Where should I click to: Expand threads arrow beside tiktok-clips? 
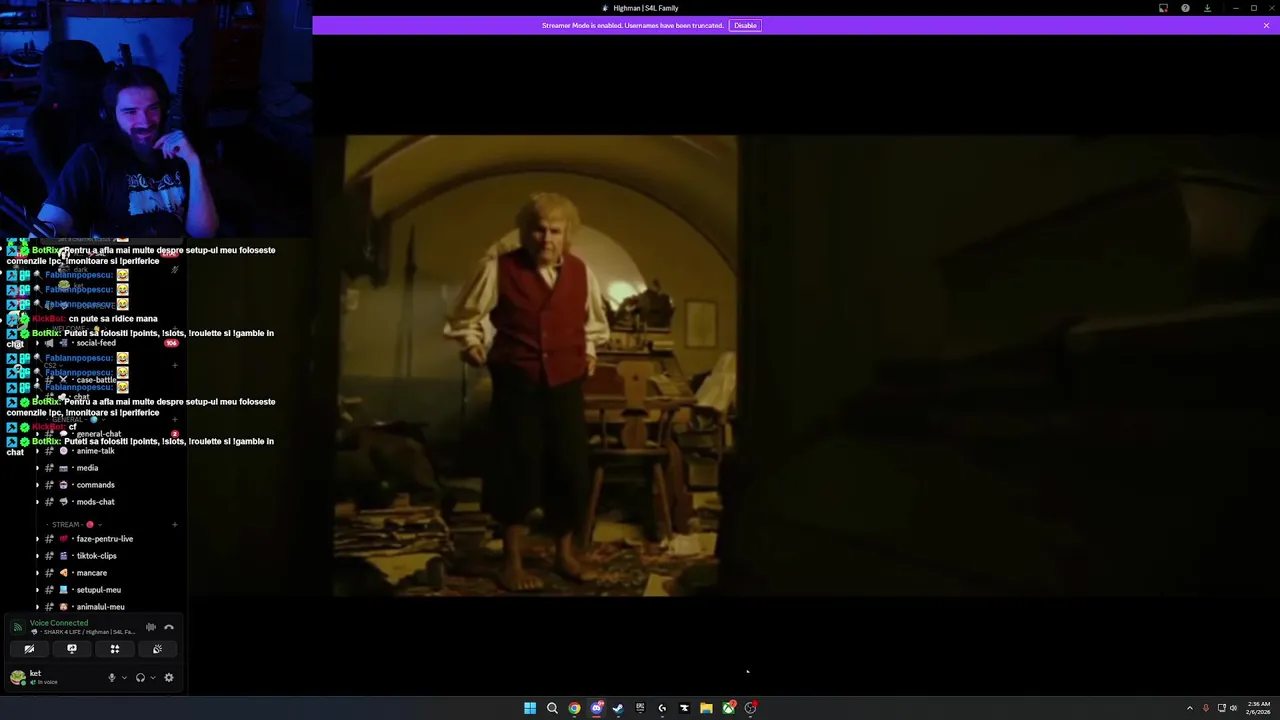(37, 556)
